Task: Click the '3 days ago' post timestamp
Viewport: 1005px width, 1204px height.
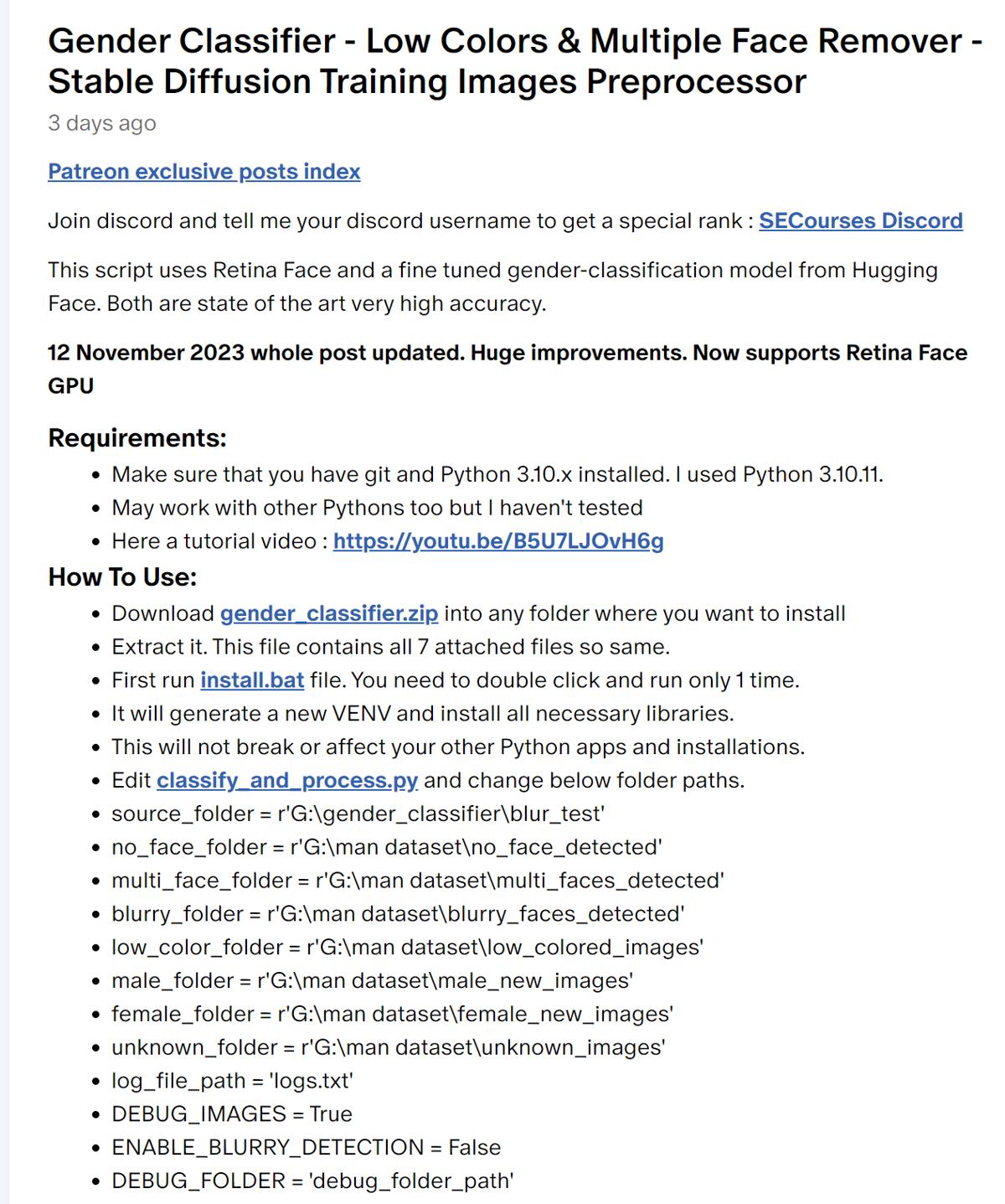Action: pos(102,123)
